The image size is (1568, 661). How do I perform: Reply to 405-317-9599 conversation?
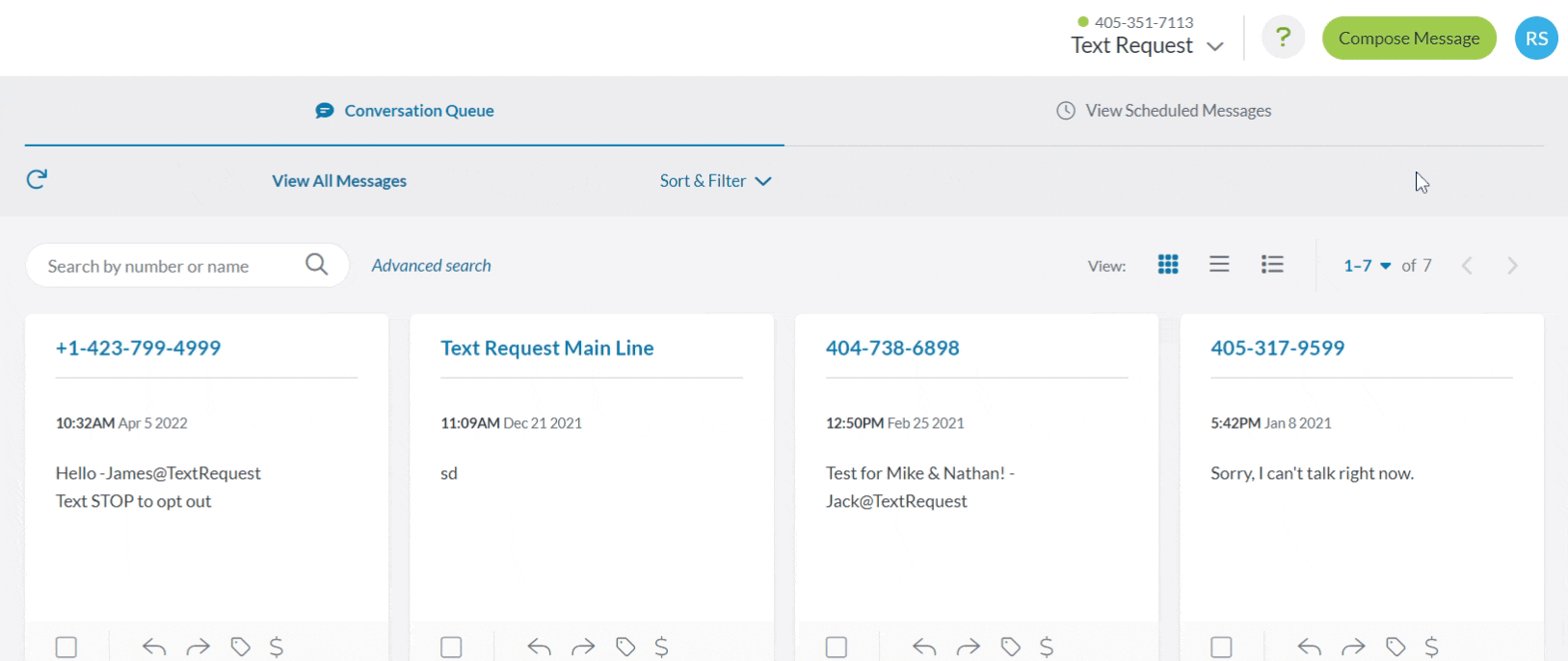(x=1309, y=647)
